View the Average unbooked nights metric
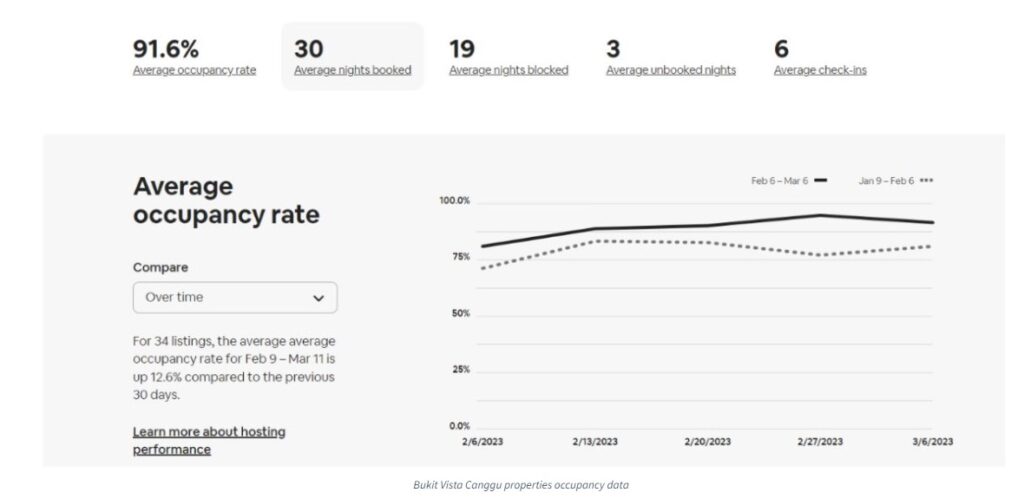1024x499 pixels. pos(670,70)
